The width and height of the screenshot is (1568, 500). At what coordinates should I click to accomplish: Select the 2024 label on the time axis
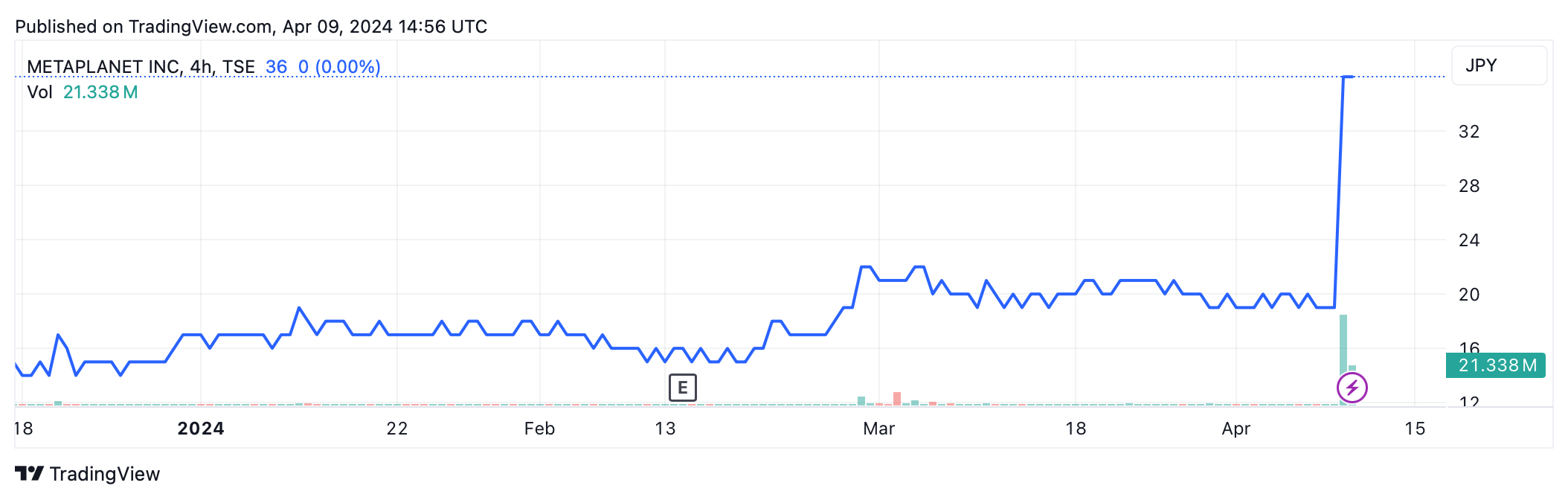(201, 429)
